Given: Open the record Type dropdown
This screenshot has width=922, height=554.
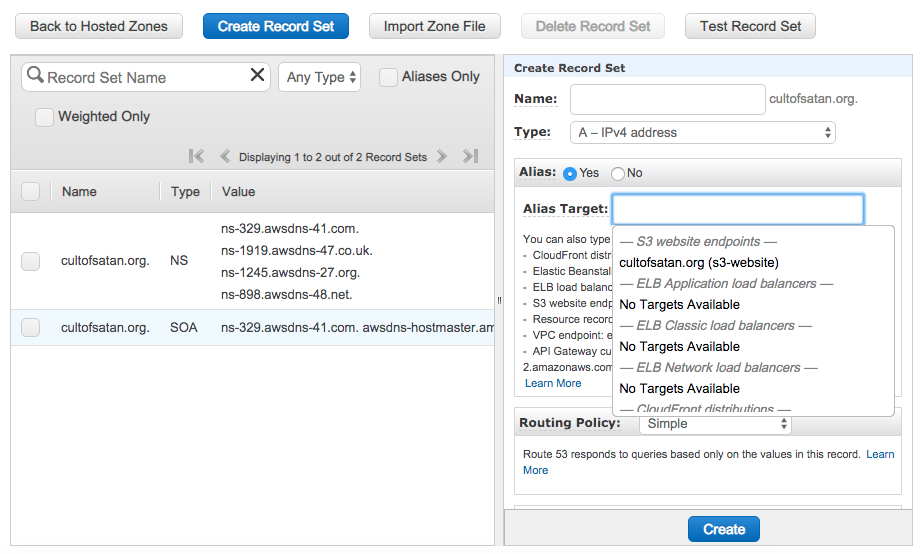Looking at the screenshot, I should pos(703,132).
